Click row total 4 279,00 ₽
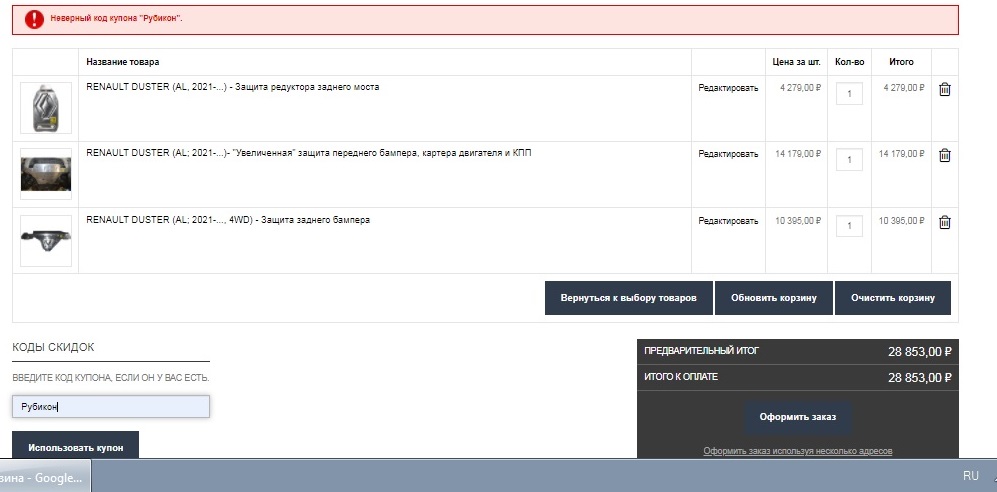Screen dimensions: 997x492 point(904,88)
